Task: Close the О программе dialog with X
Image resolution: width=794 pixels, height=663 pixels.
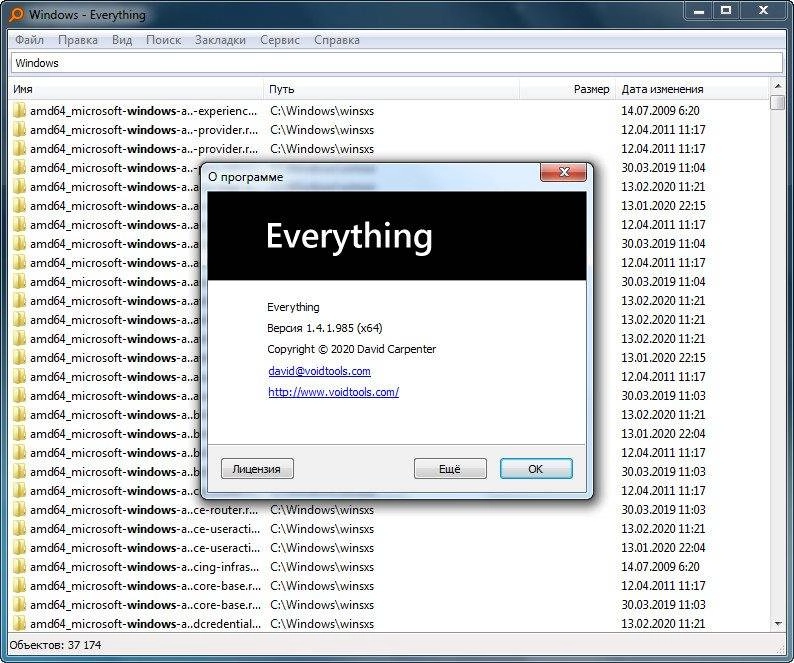Action: tap(564, 172)
